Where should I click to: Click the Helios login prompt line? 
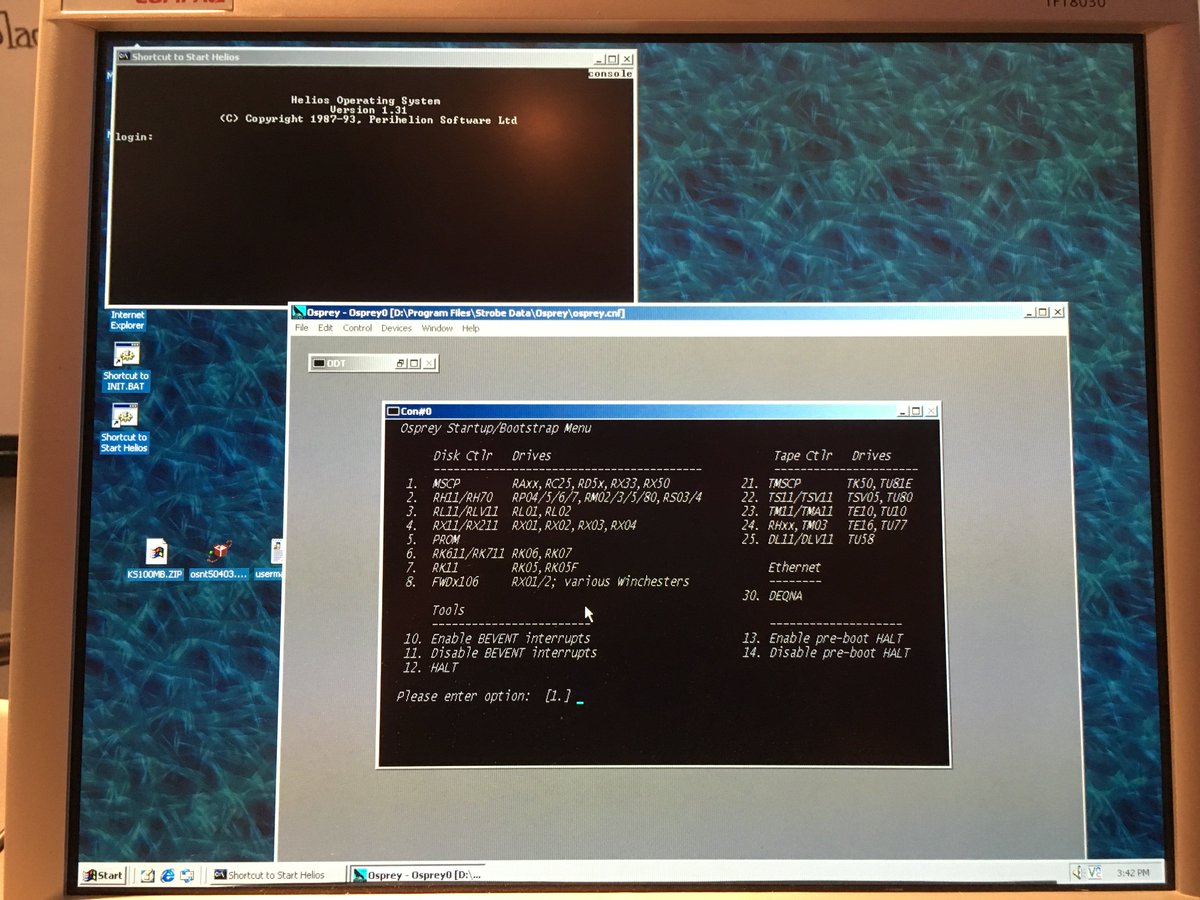133,136
